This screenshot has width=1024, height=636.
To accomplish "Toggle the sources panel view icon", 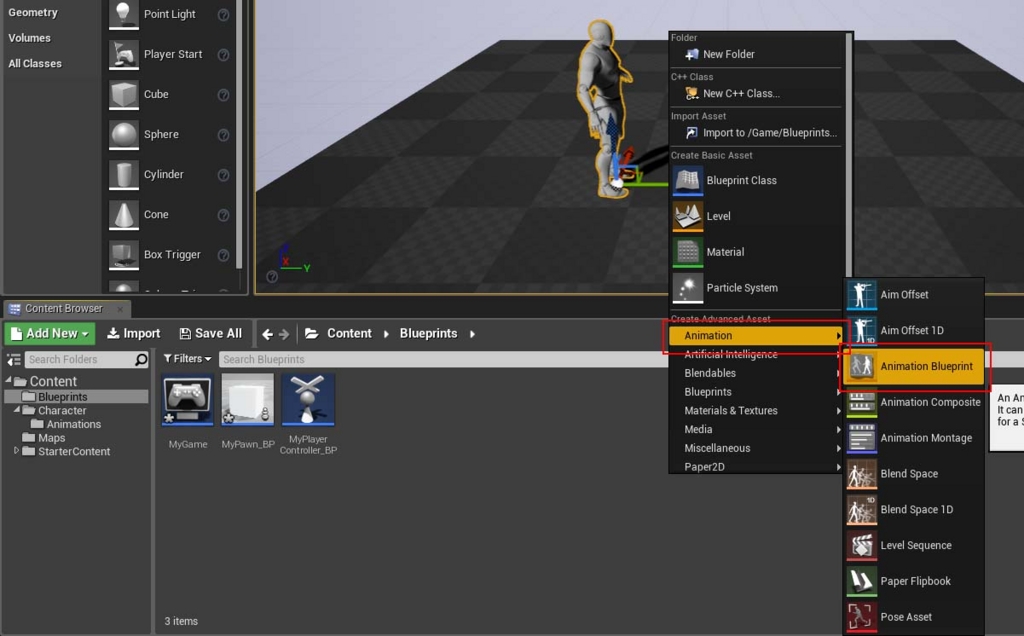I will [14, 360].
